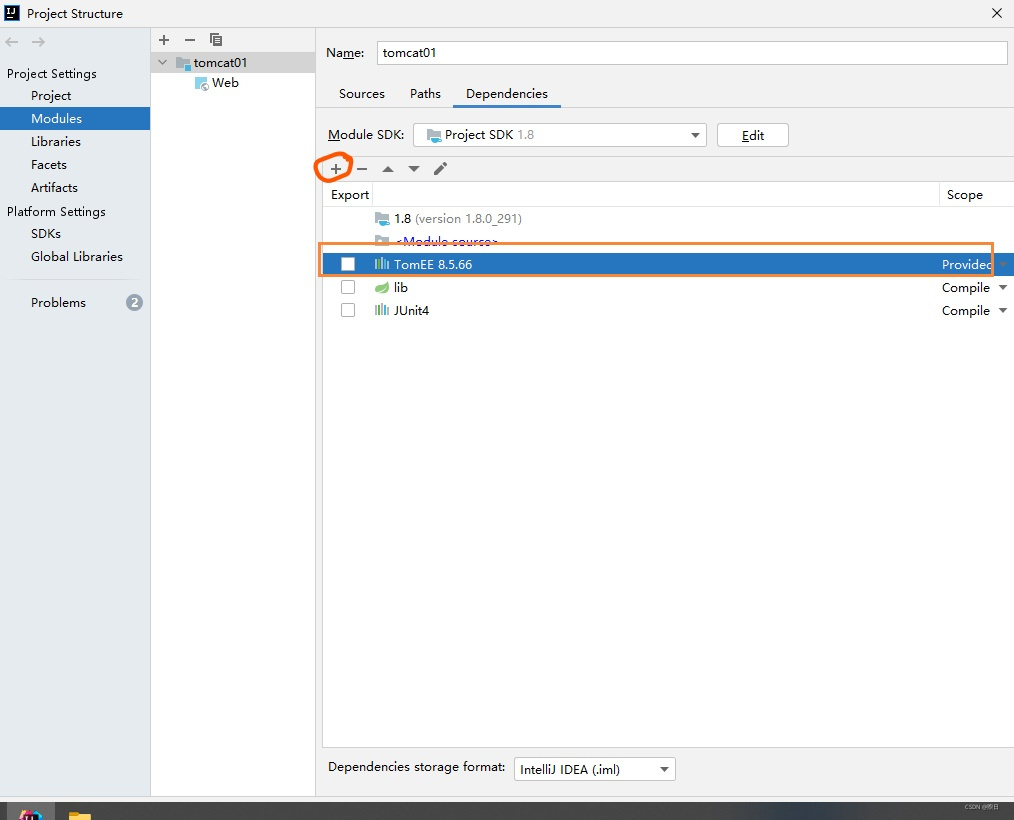This screenshot has height=820, width=1014.
Task: Select the JUnit4 dependency row
Action: pyautogui.click(x=668, y=311)
